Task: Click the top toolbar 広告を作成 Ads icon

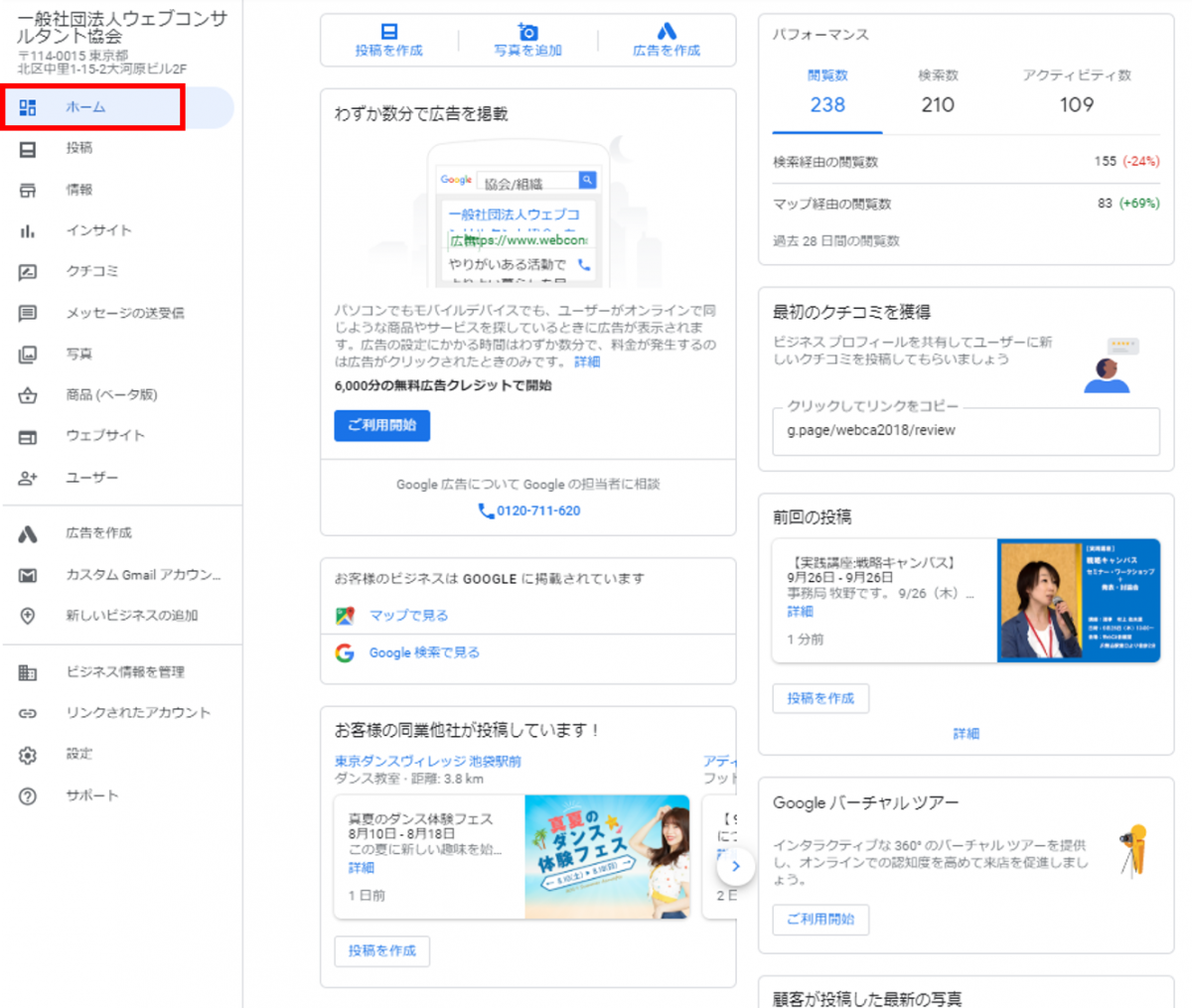Action: point(667,32)
